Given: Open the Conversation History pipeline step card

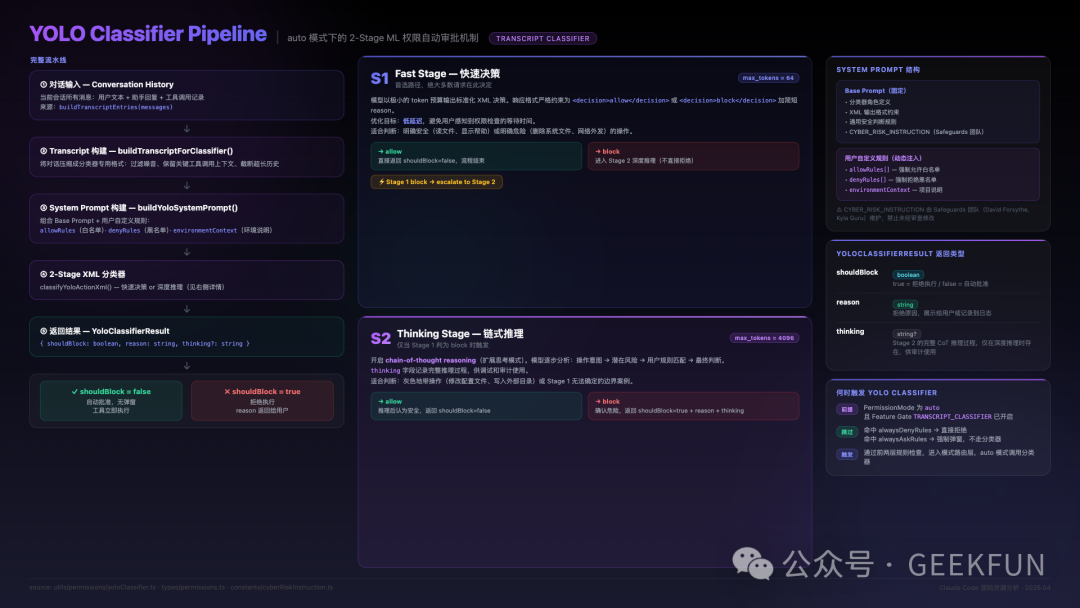Looking at the screenshot, I should [187, 95].
